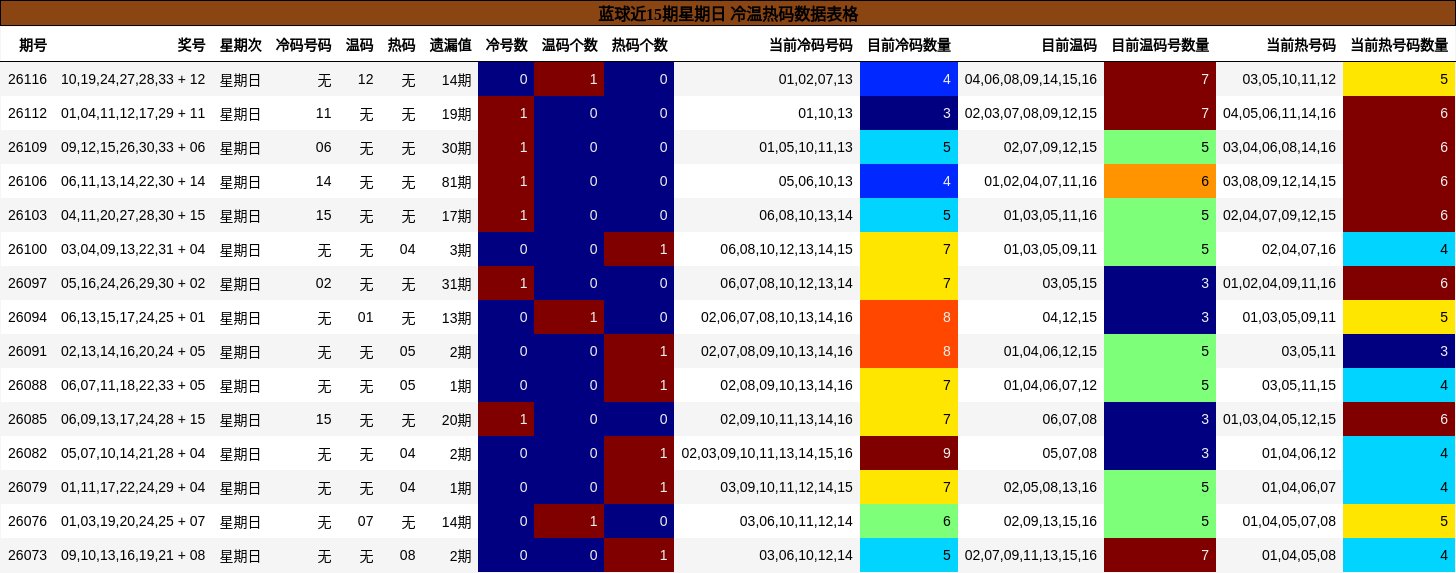Image resolution: width=1456 pixels, height=573 pixels.
Task: Select period number 26116
Action: coord(27,79)
